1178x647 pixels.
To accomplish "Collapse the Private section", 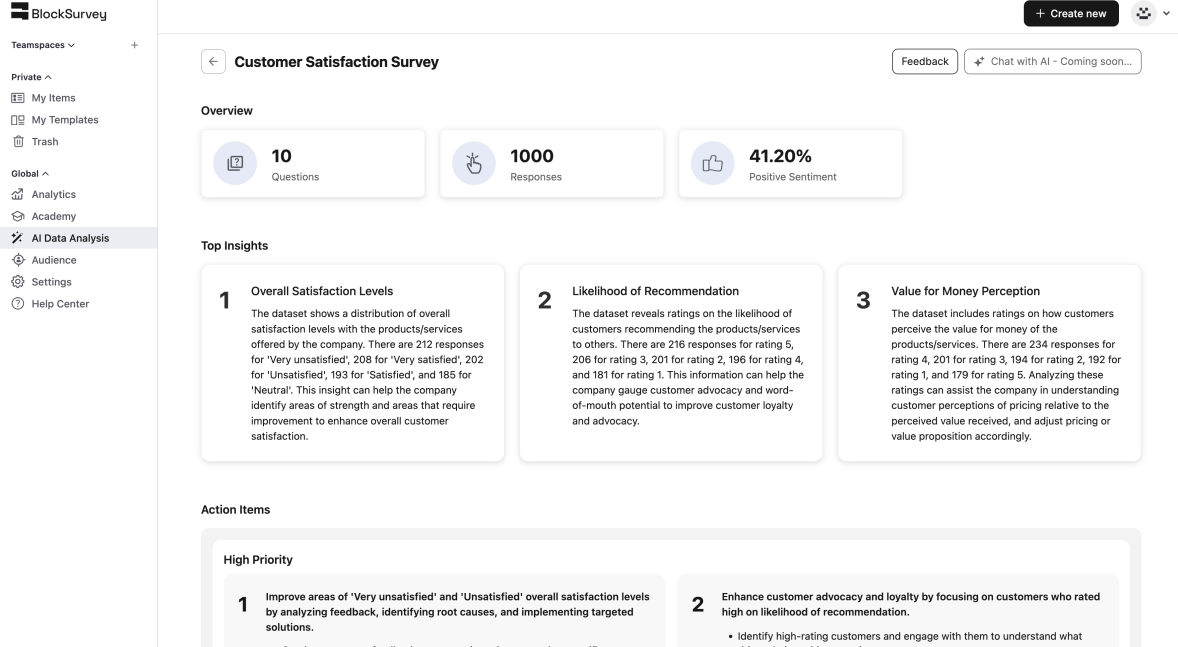I will (31, 77).
